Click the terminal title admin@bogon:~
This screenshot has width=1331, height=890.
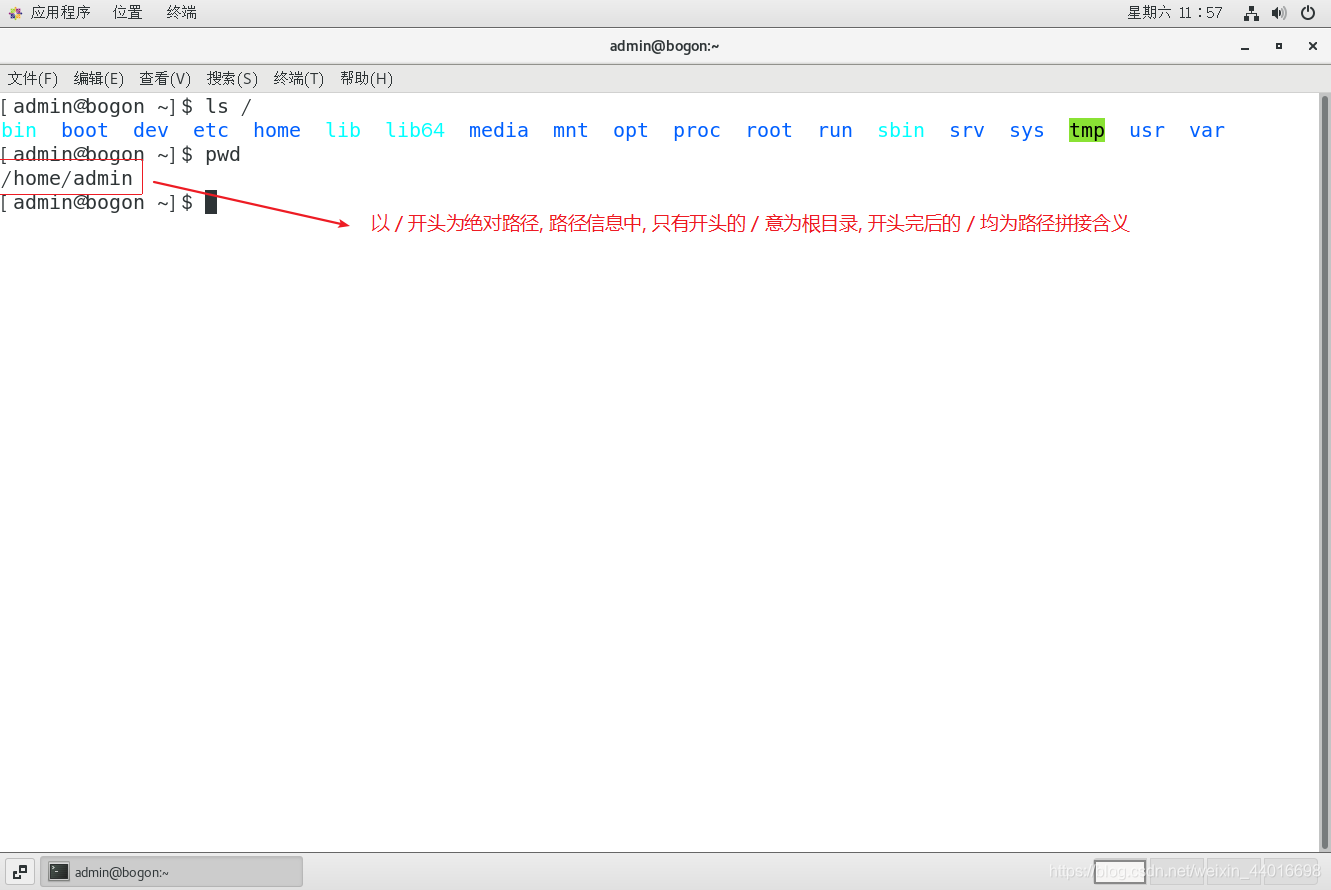point(665,46)
